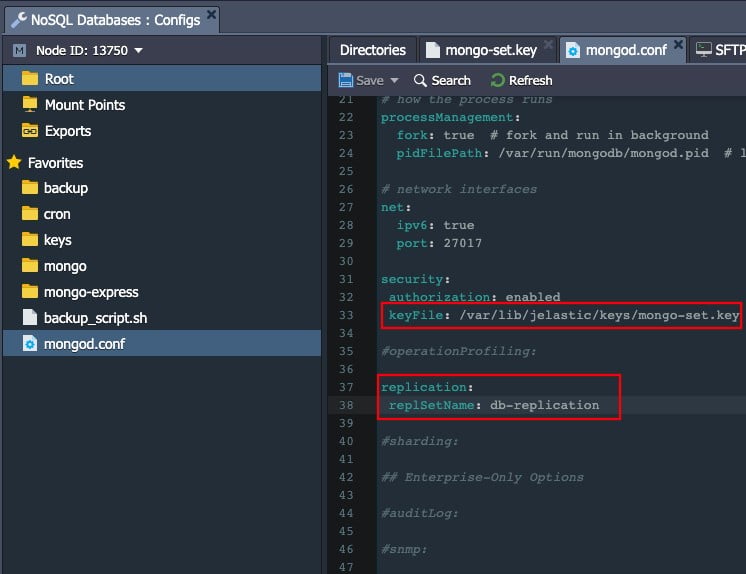Open the Root tree item

pyautogui.click(x=162, y=79)
